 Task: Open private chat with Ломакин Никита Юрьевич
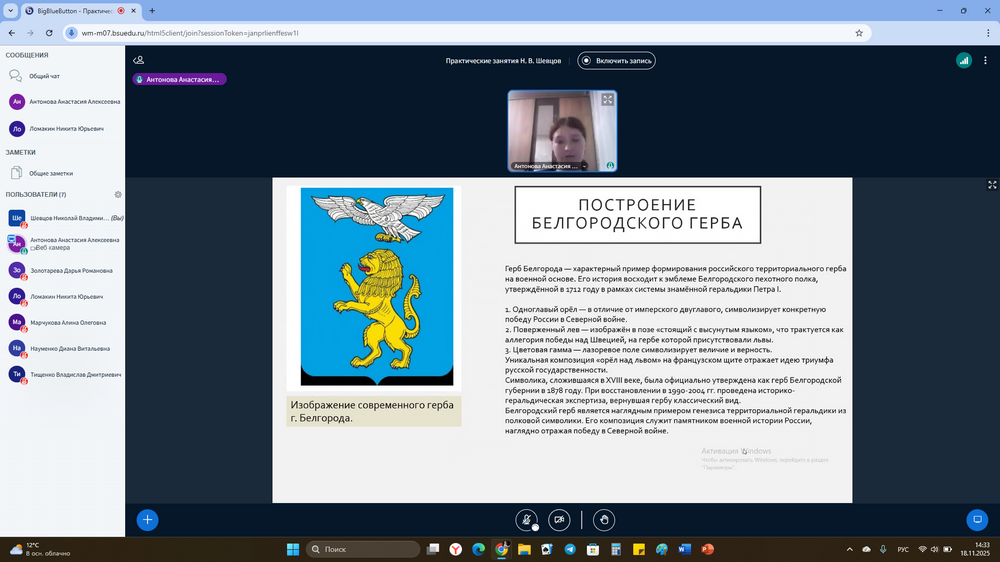[x=66, y=128]
